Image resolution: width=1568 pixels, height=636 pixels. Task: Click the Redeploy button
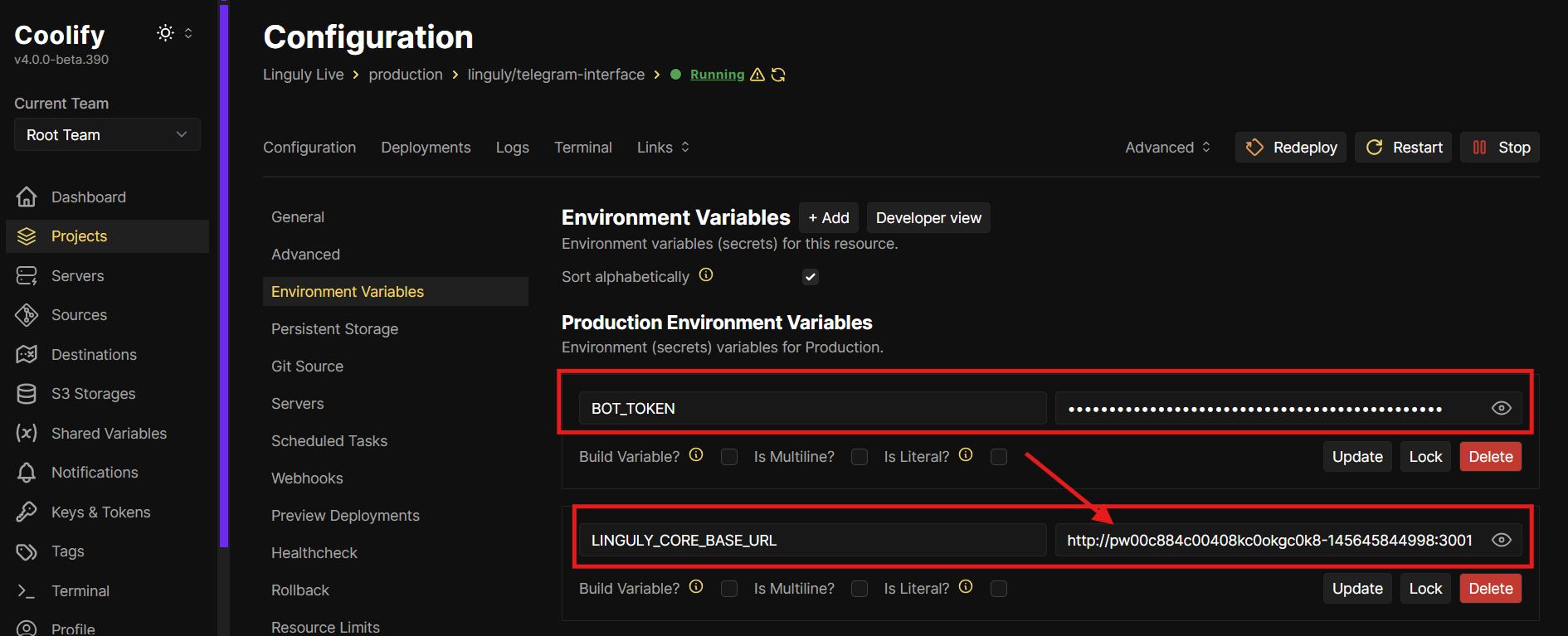1291,147
